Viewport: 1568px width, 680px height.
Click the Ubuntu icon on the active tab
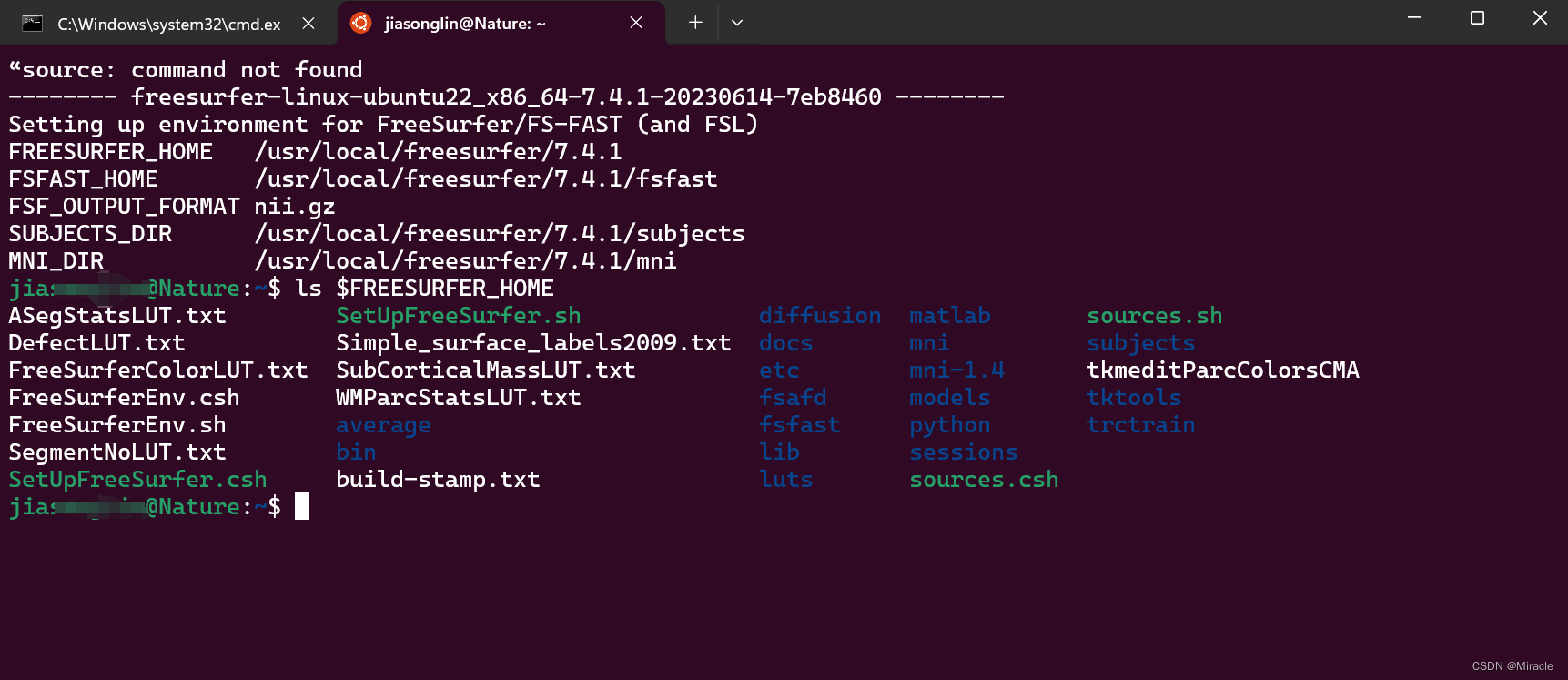click(361, 23)
